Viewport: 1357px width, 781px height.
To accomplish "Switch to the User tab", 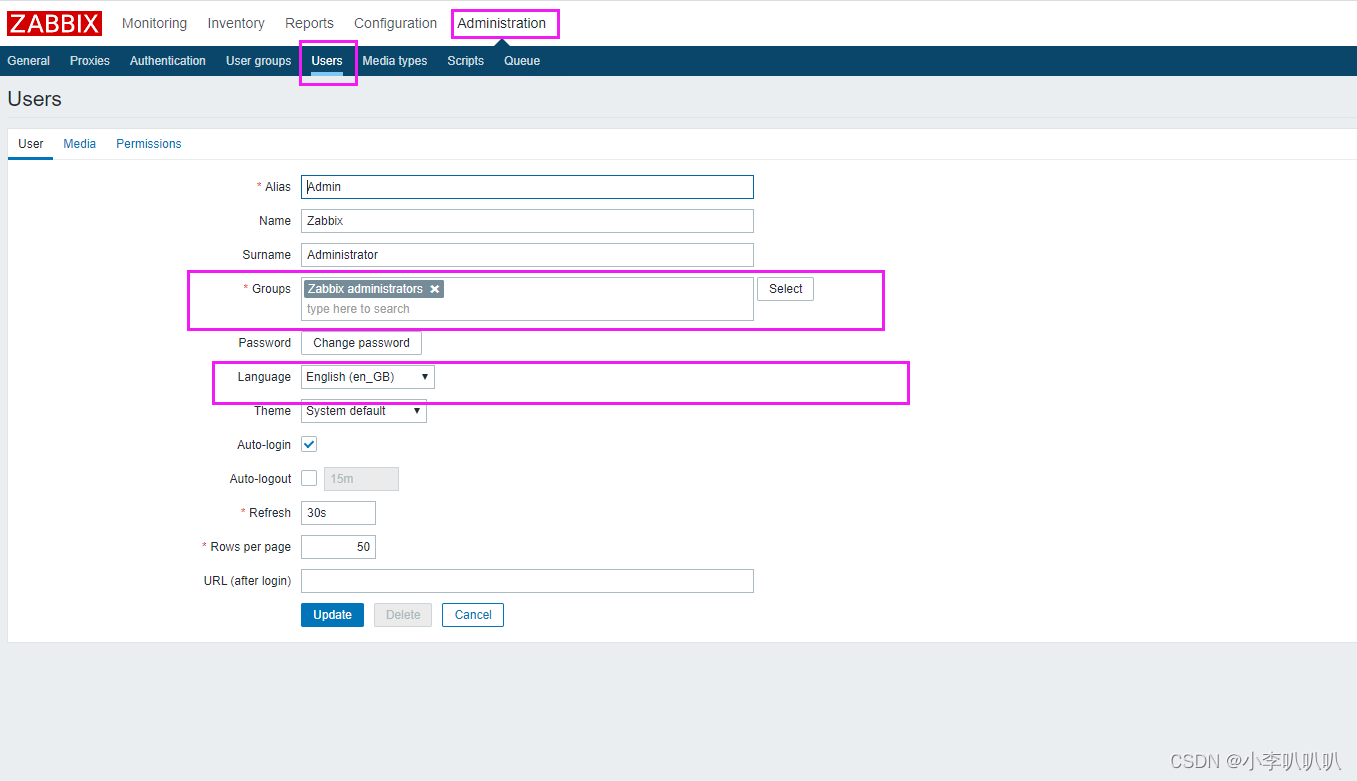I will (x=31, y=144).
